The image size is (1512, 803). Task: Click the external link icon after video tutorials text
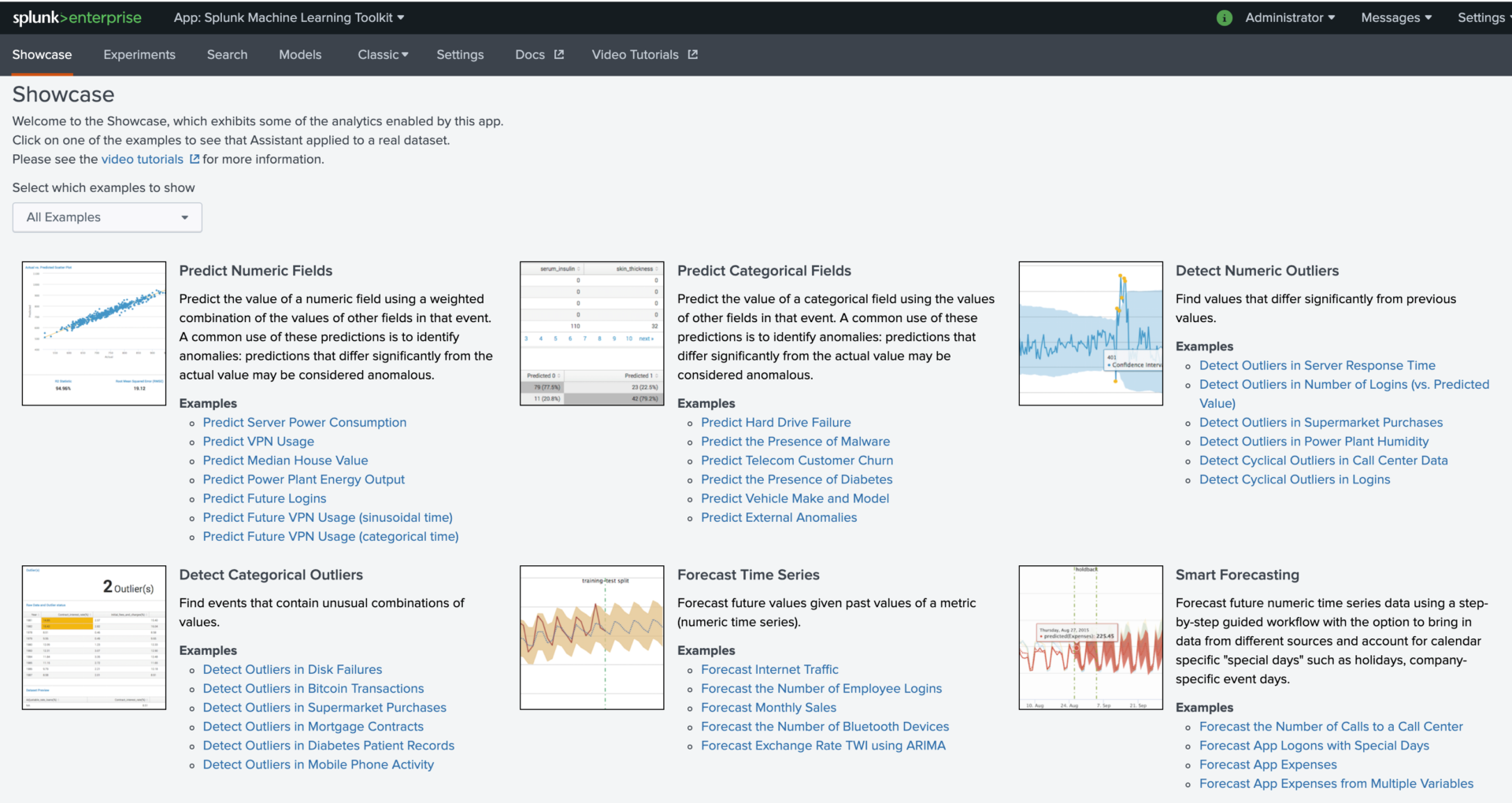click(194, 159)
